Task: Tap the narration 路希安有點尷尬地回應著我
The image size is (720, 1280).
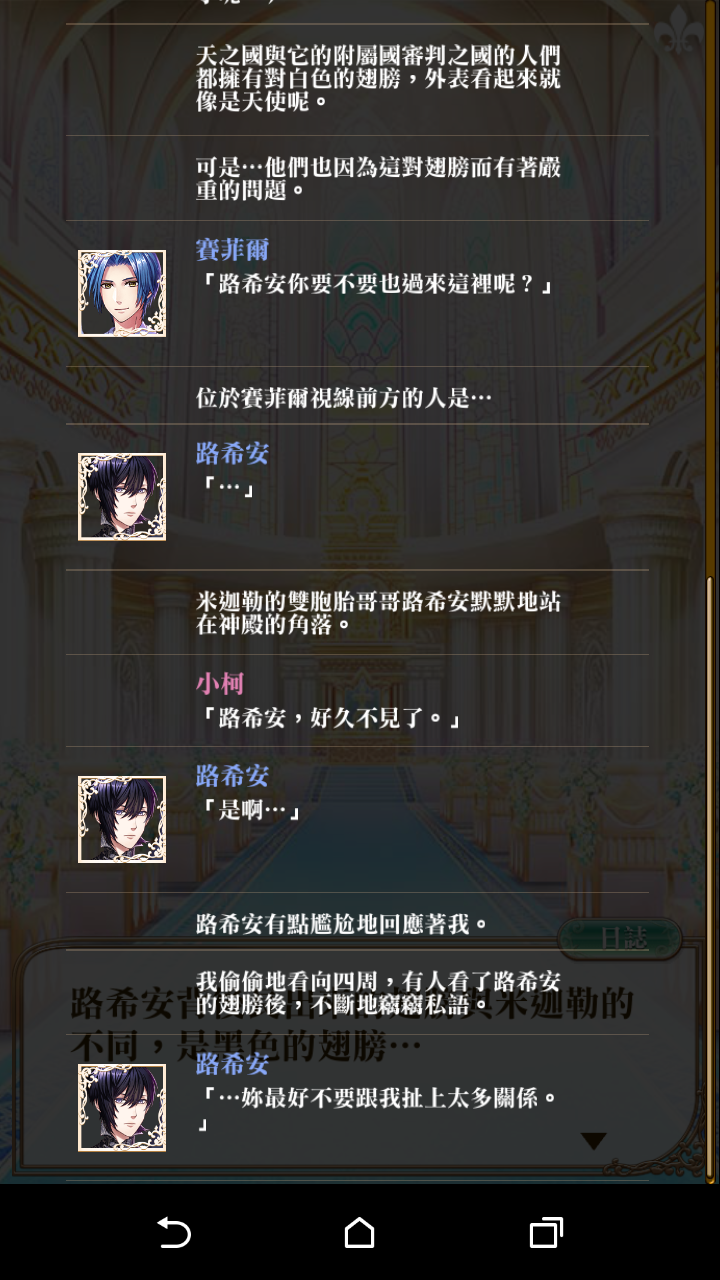Action: pyautogui.click(x=343, y=923)
